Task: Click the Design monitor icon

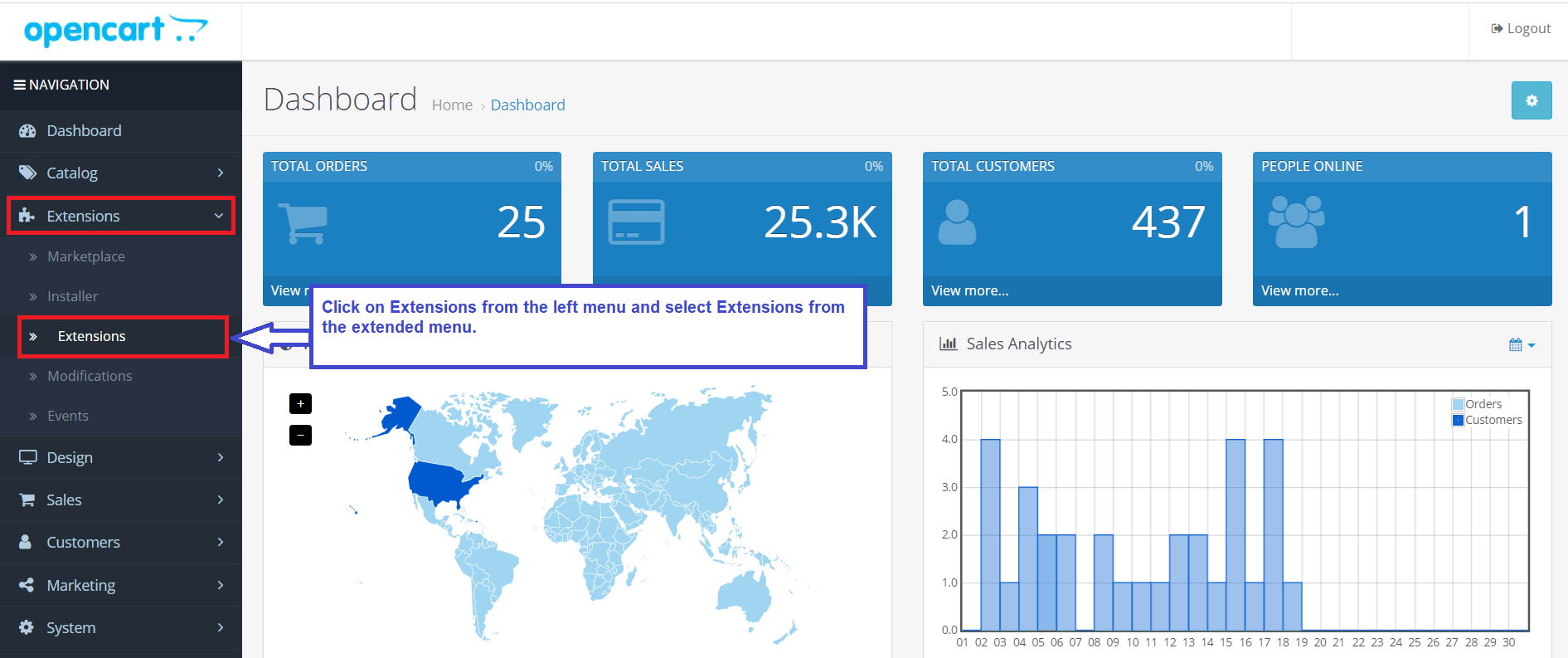Action: pyautogui.click(x=27, y=457)
